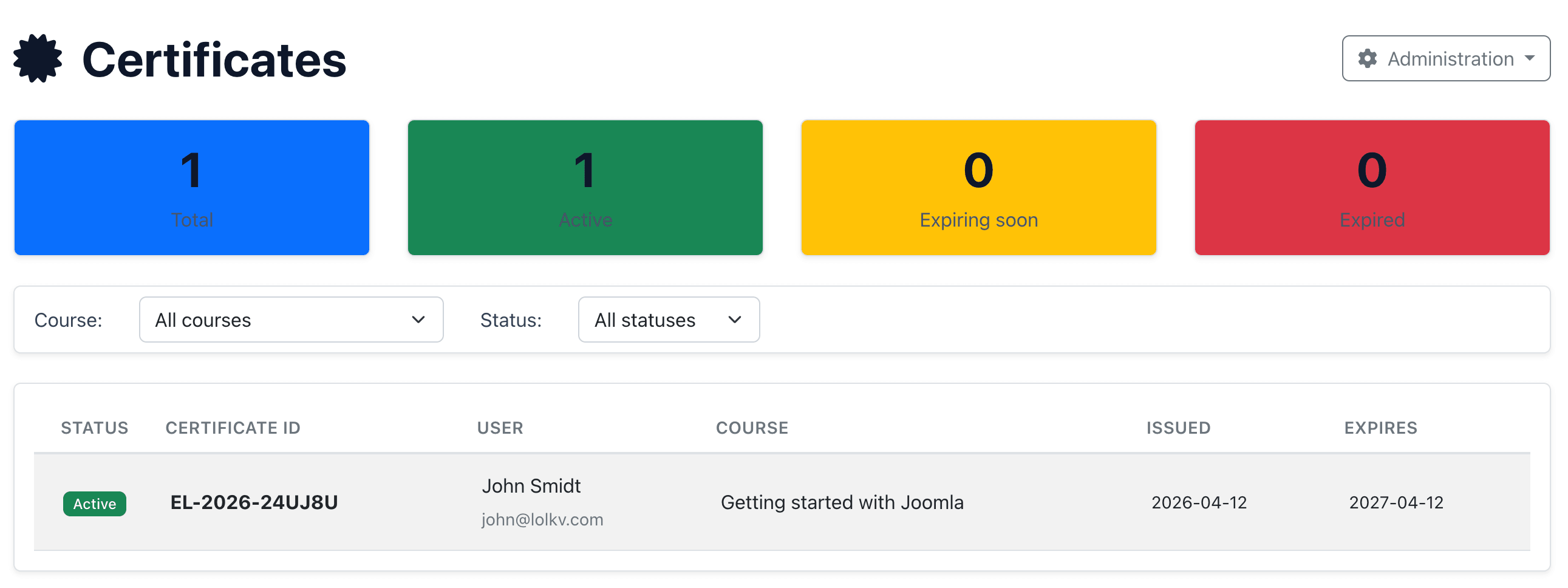The image size is (1568, 588).
Task: Click the All statuses chevron arrow
Action: click(x=735, y=320)
